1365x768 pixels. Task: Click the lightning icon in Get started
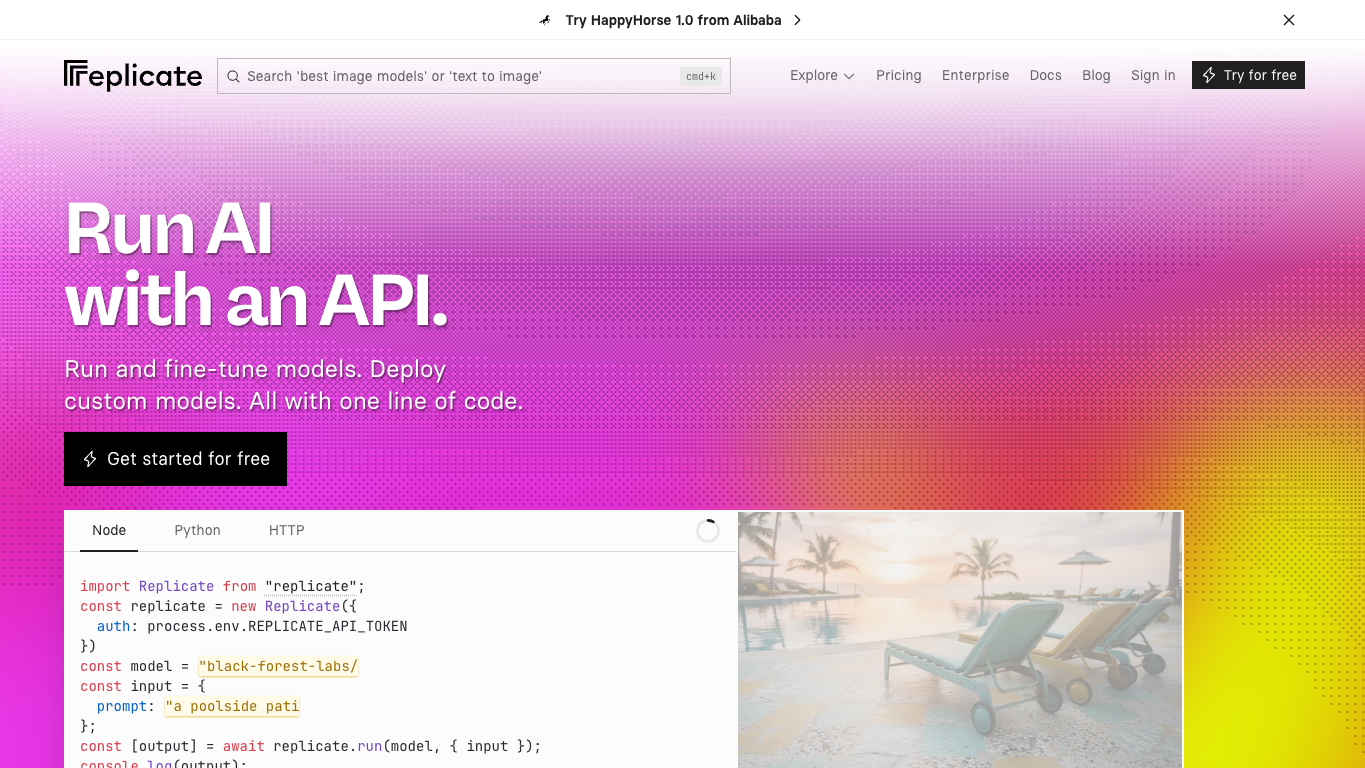(90, 459)
